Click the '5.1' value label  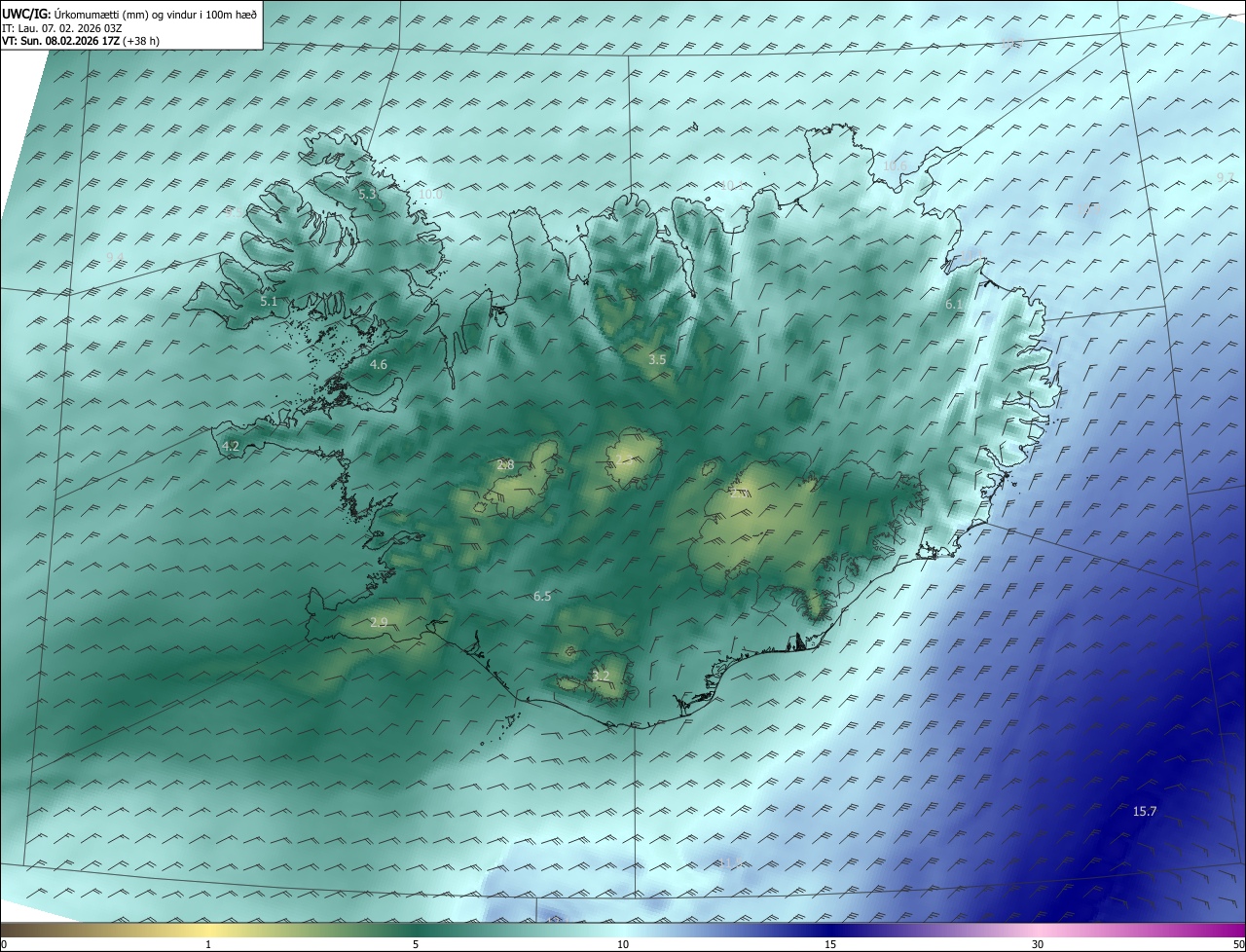(x=269, y=302)
